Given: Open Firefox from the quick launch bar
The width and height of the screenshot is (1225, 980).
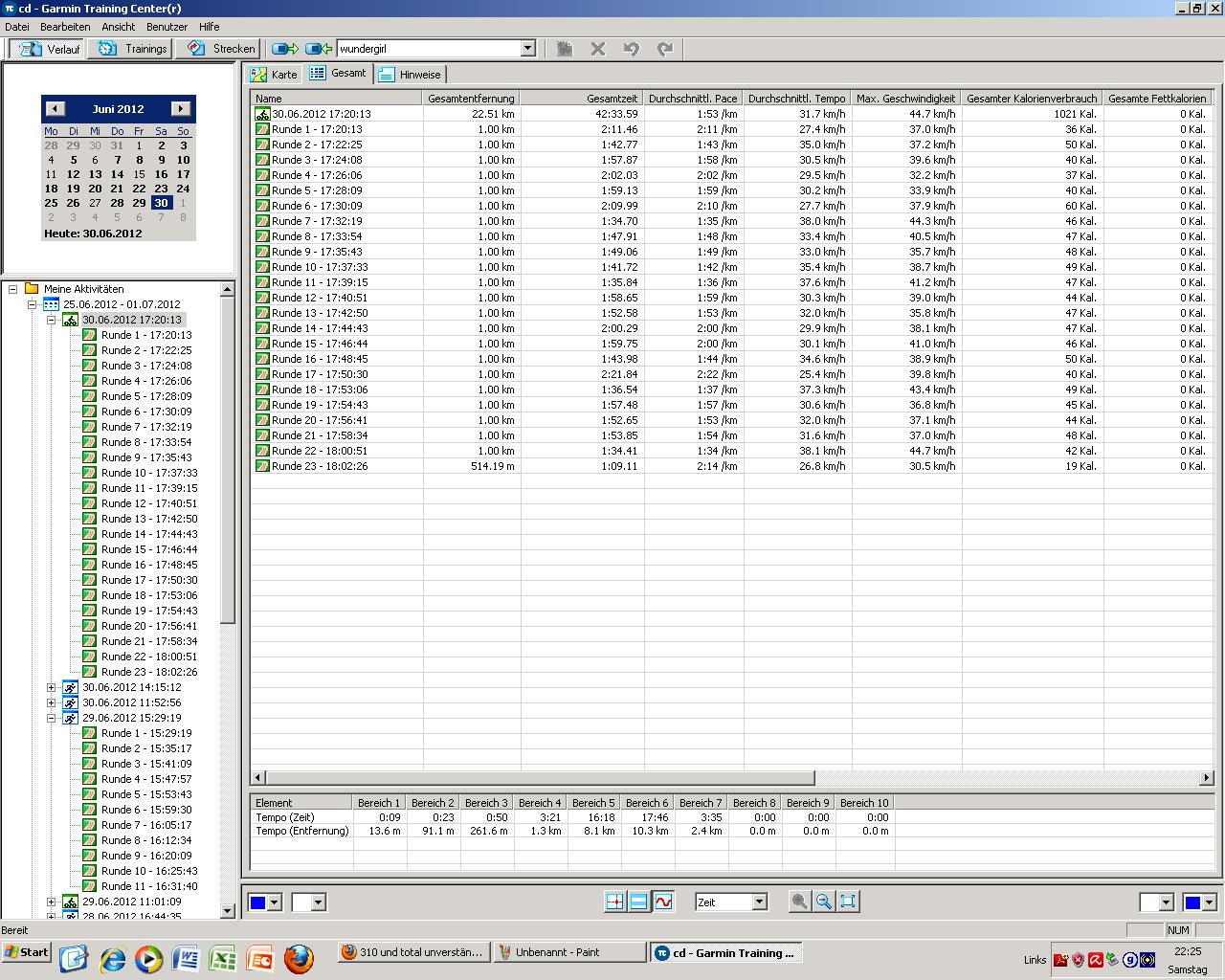Looking at the screenshot, I should [x=298, y=958].
